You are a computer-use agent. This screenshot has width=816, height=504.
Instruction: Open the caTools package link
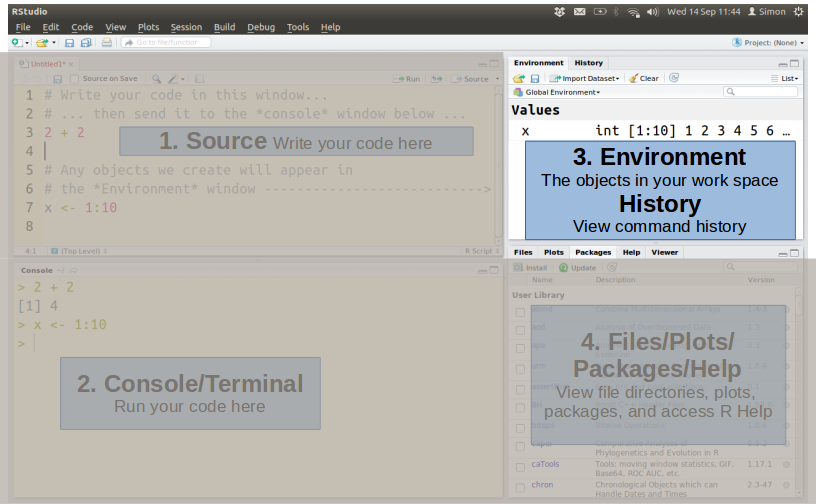pos(545,464)
